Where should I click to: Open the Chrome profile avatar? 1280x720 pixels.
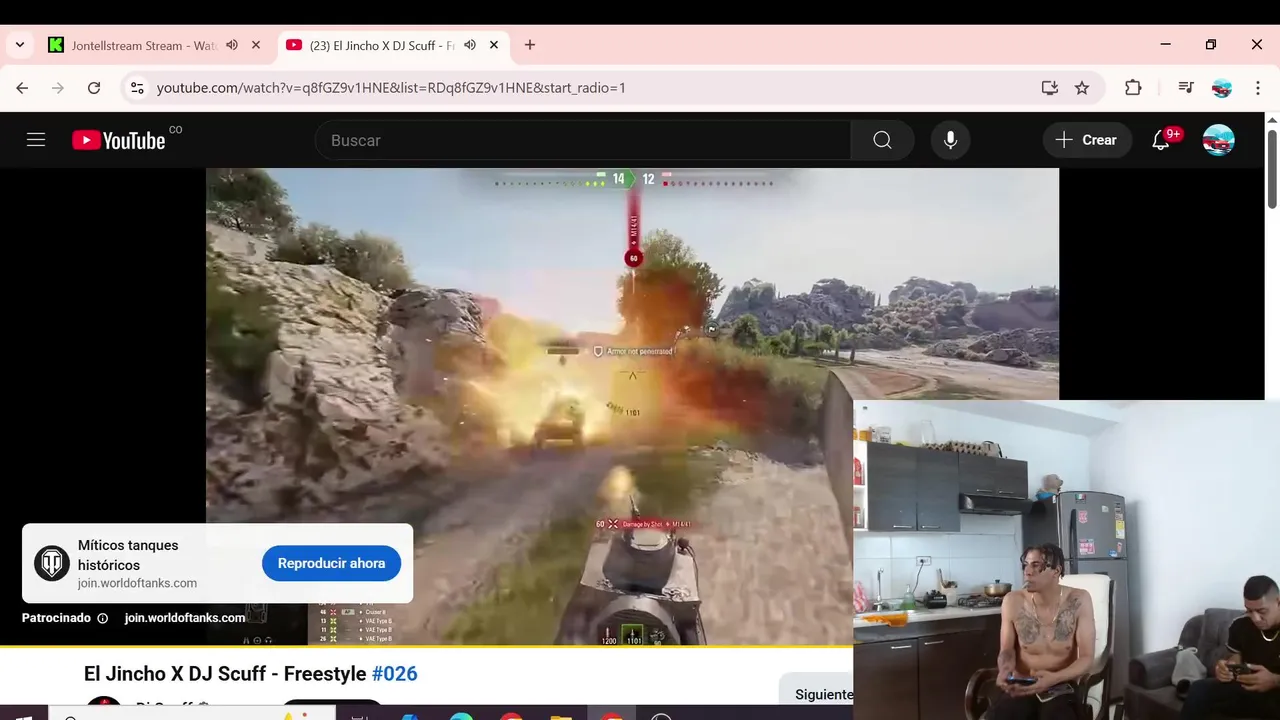[1222, 88]
